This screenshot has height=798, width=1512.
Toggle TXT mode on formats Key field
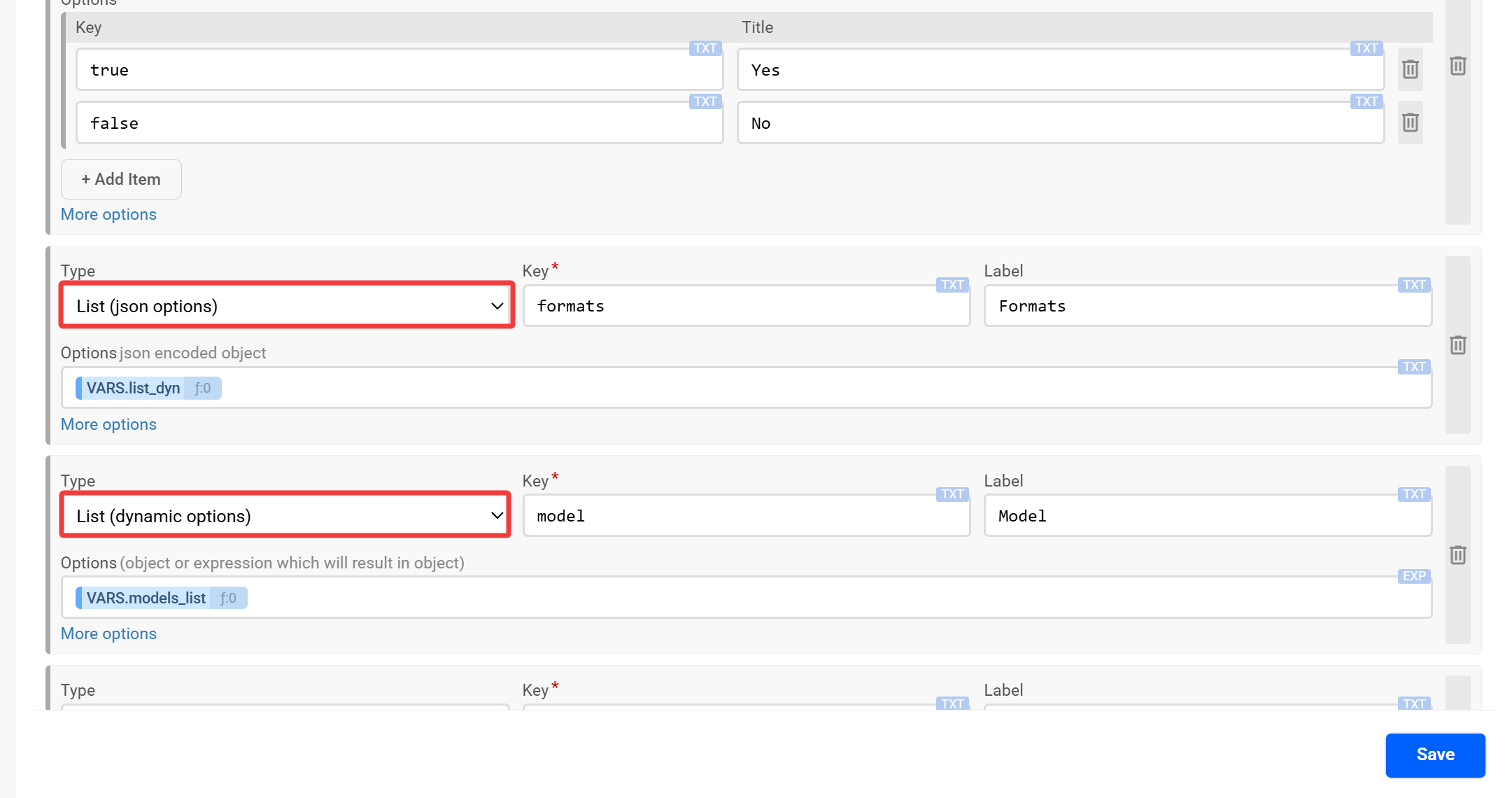(x=952, y=285)
